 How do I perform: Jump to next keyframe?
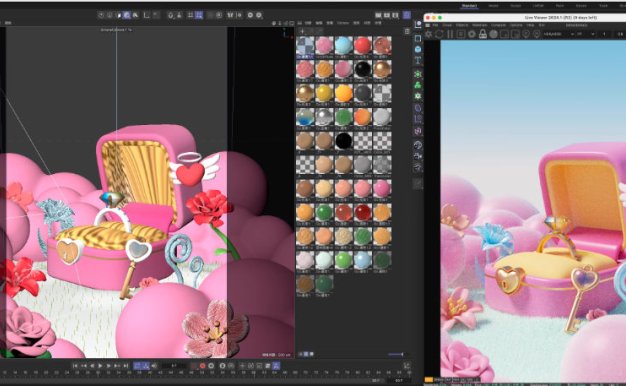click(x=117, y=366)
